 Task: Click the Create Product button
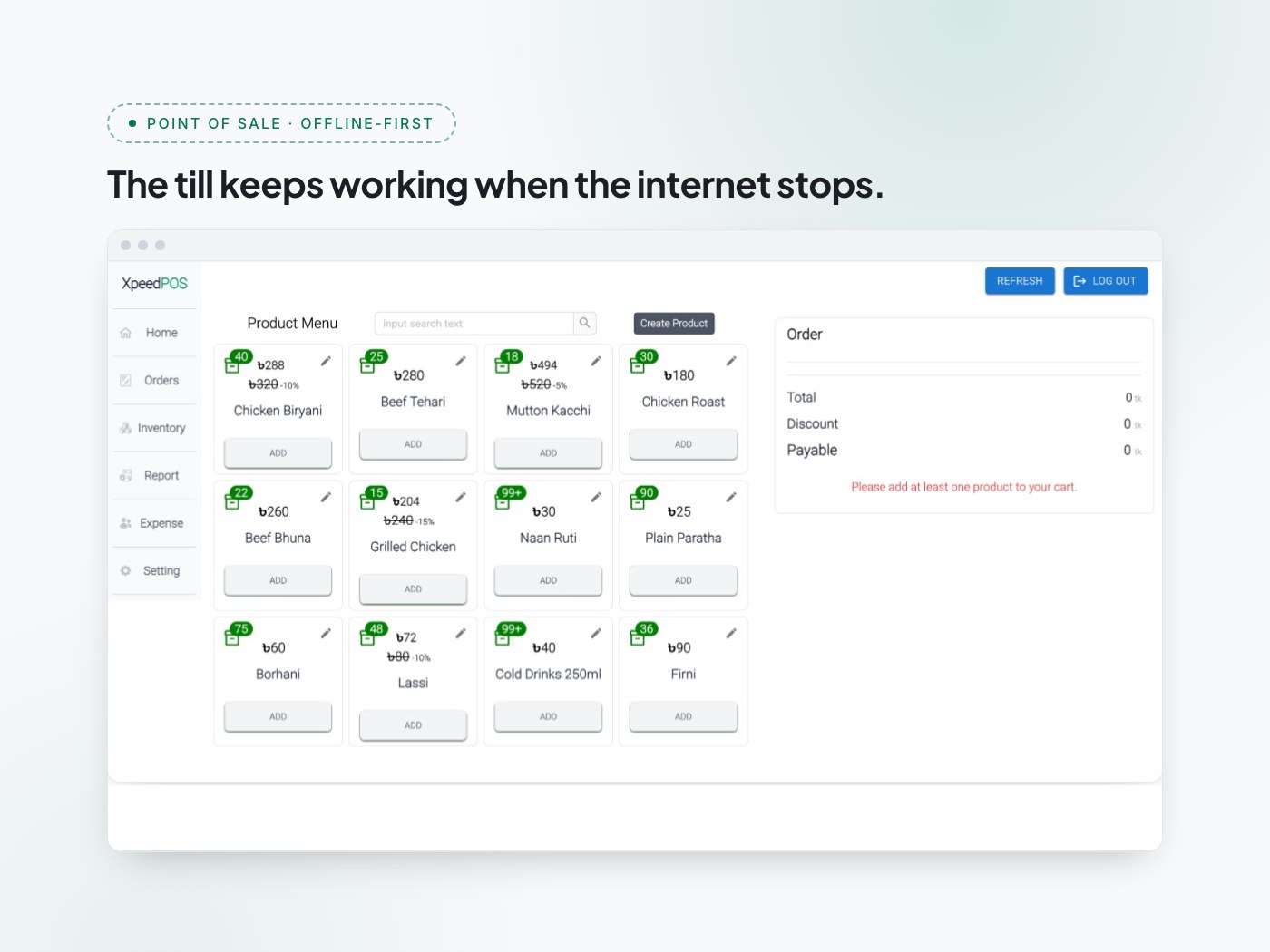(x=674, y=324)
